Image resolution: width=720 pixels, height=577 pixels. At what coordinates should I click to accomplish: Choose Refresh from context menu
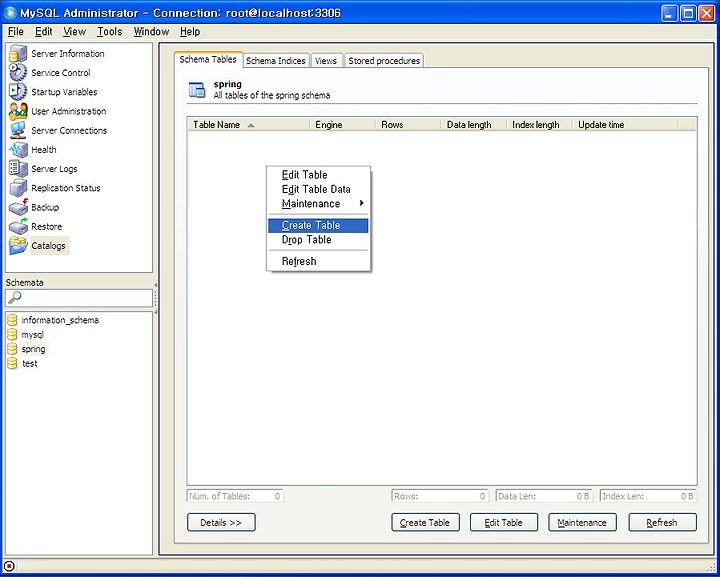(x=318, y=261)
